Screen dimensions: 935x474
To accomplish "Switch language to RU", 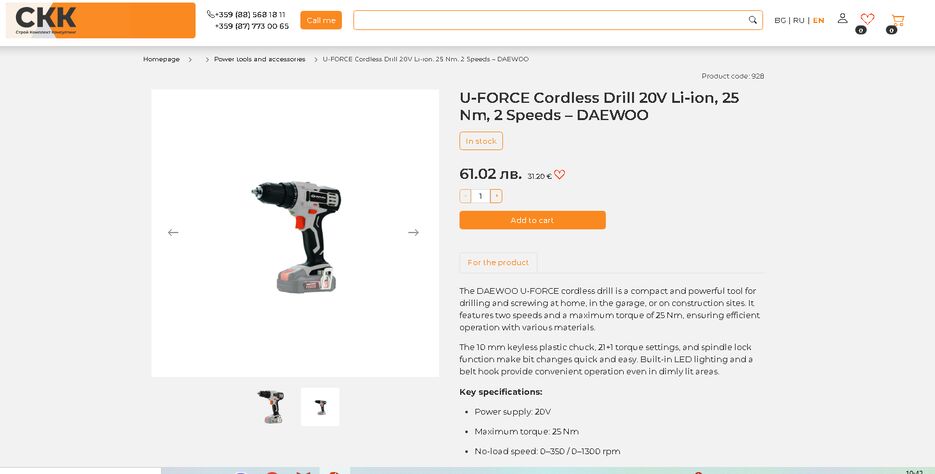I will tap(798, 20).
